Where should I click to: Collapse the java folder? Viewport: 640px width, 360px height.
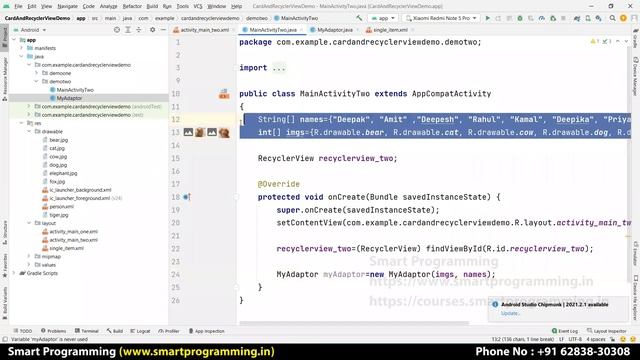click(x=22, y=56)
